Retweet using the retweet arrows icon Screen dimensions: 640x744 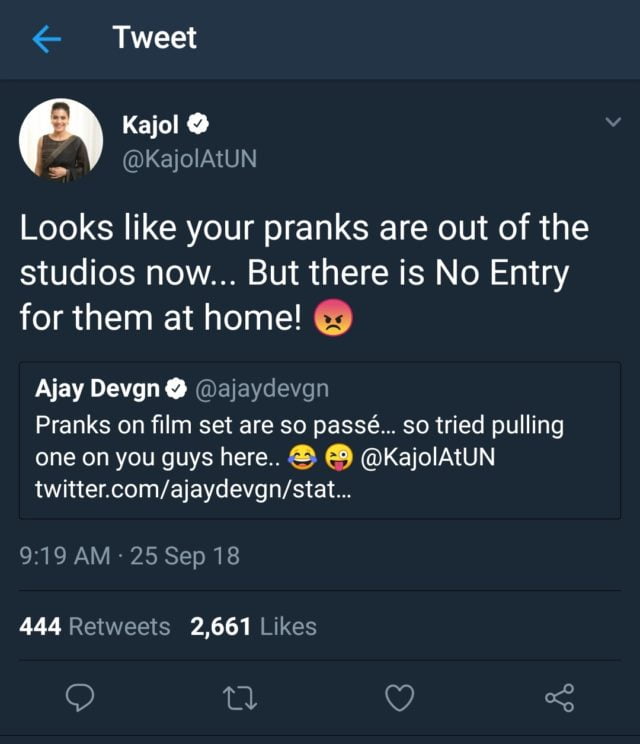(x=240, y=698)
